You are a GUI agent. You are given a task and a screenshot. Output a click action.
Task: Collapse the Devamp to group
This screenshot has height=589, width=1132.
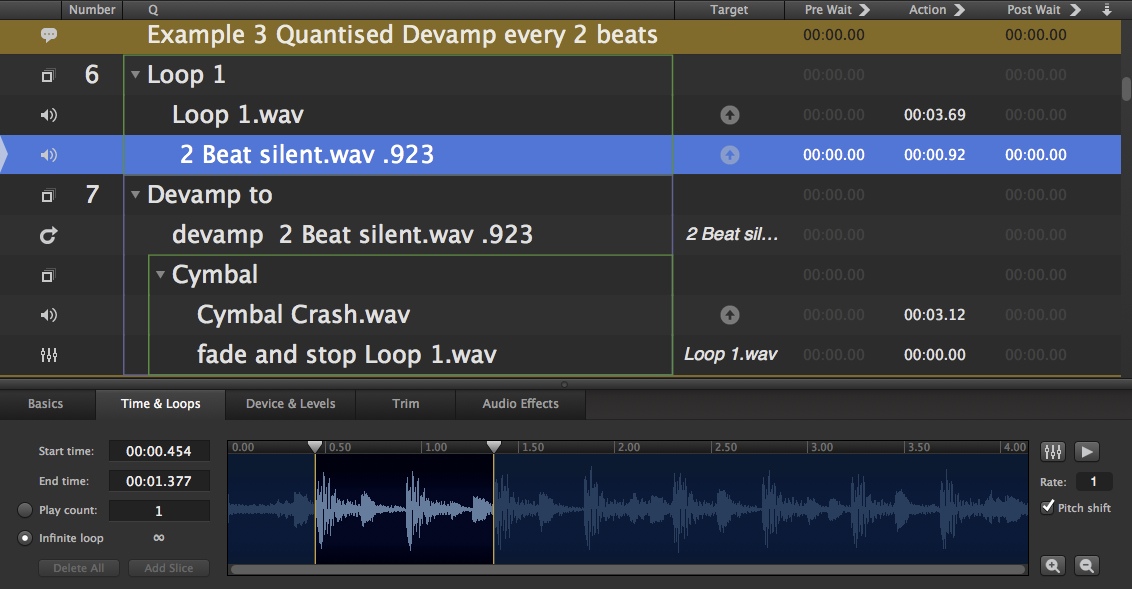(135, 195)
